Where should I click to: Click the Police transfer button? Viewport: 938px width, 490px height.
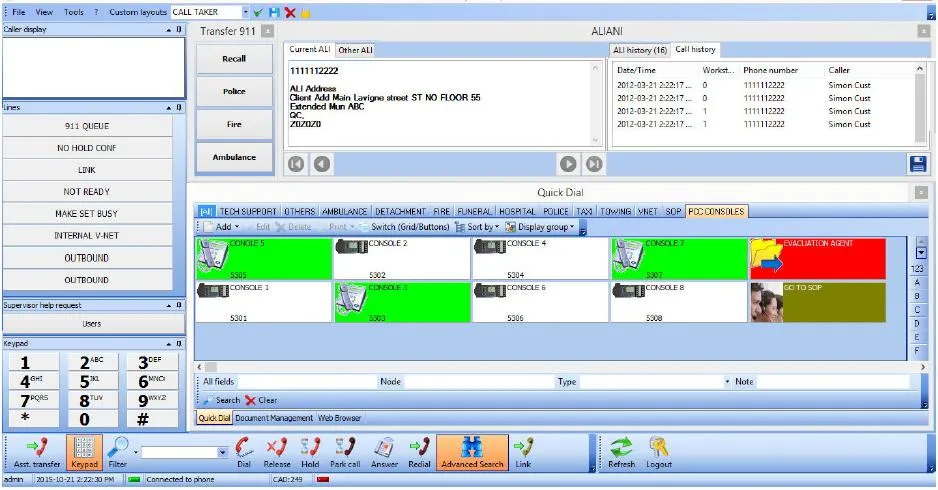234,92
